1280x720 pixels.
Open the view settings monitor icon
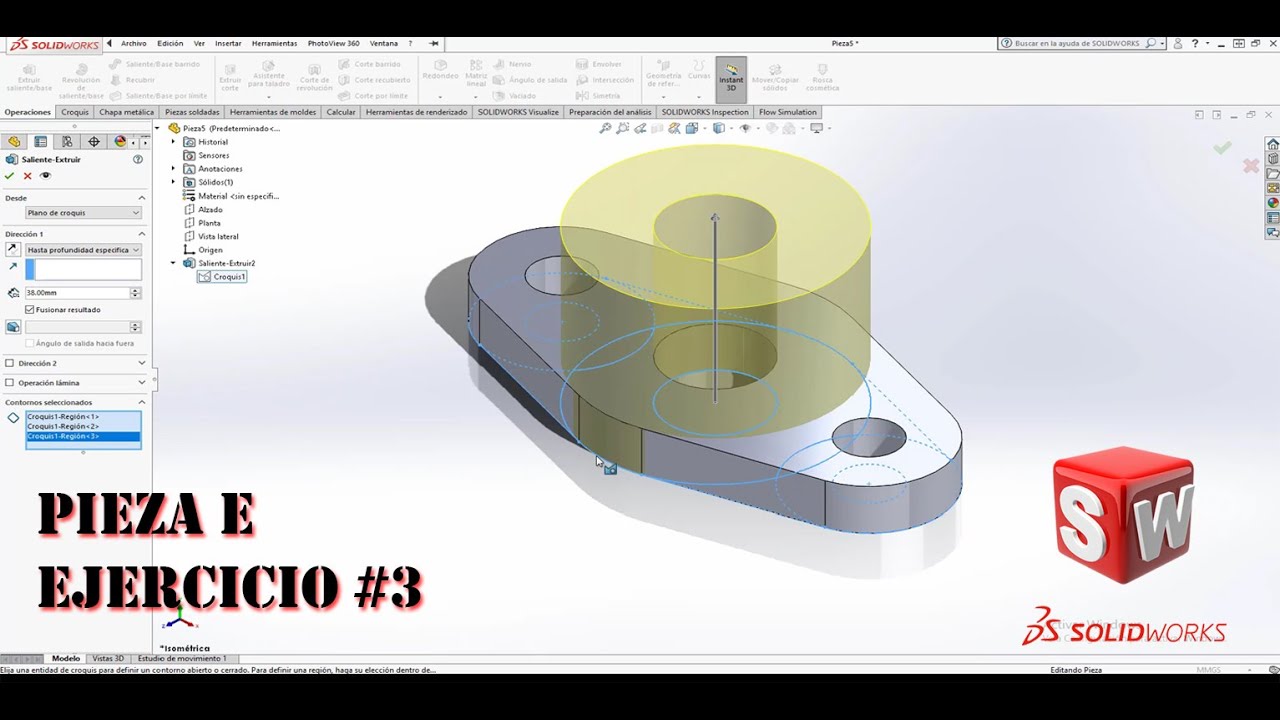tap(817, 128)
